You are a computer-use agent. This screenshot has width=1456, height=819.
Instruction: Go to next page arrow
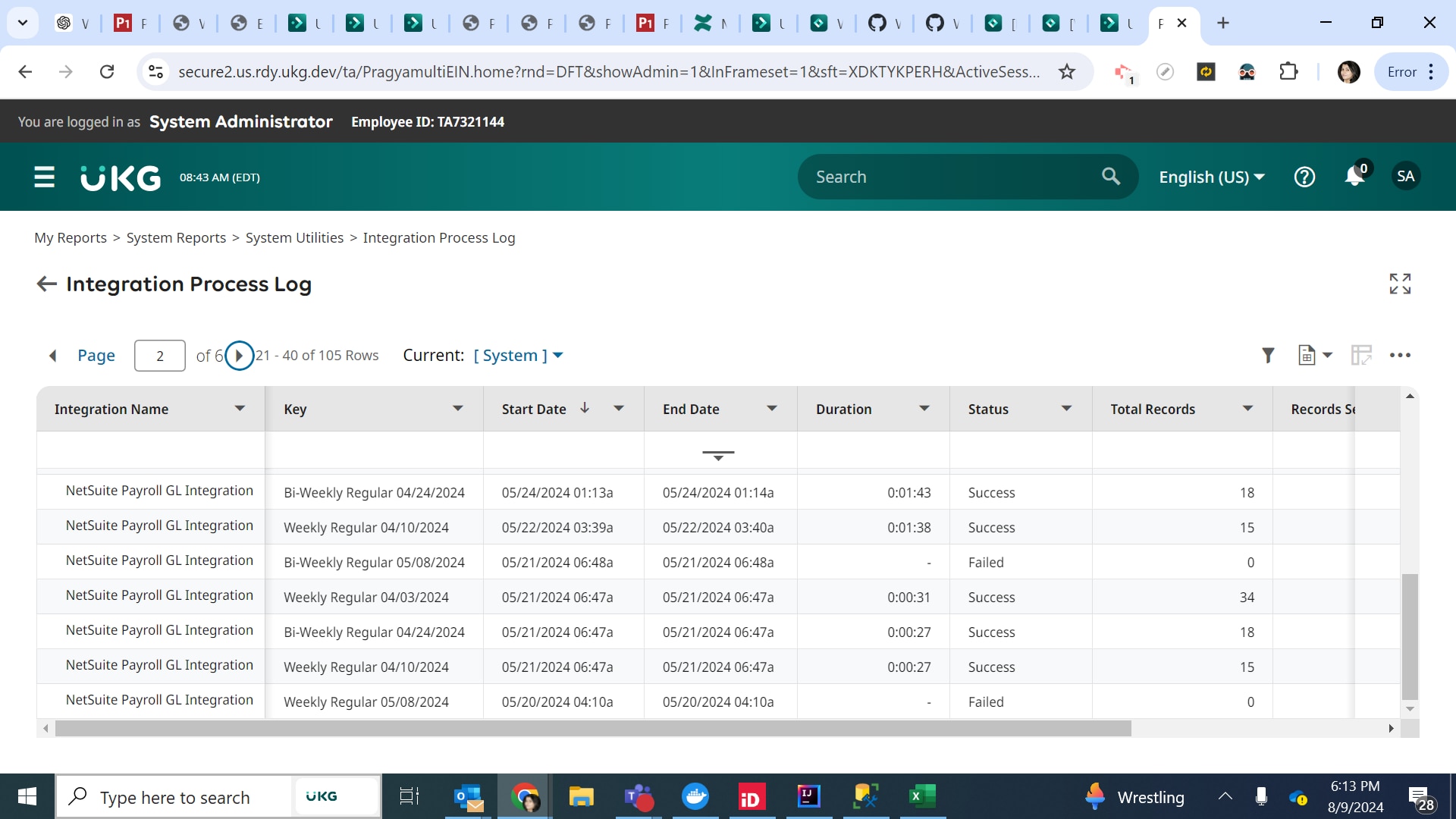pyautogui.click(x=239, y=355)
